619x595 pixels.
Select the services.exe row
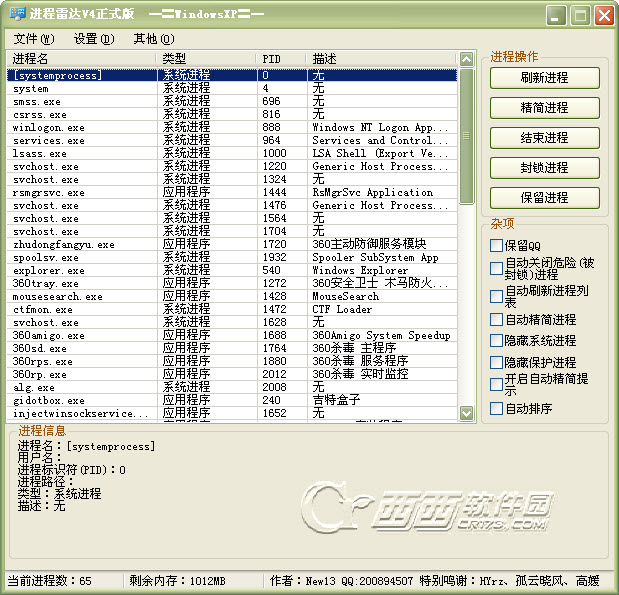click(x=232, y=140)
